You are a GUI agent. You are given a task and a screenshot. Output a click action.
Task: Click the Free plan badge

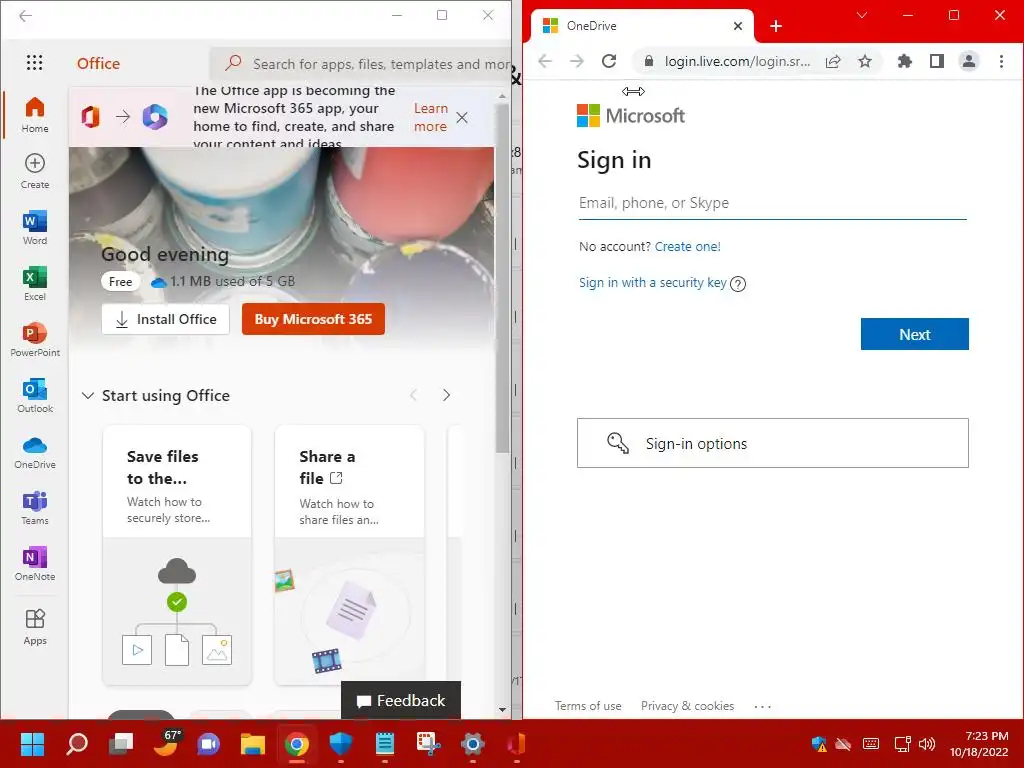tap(121, 281)
